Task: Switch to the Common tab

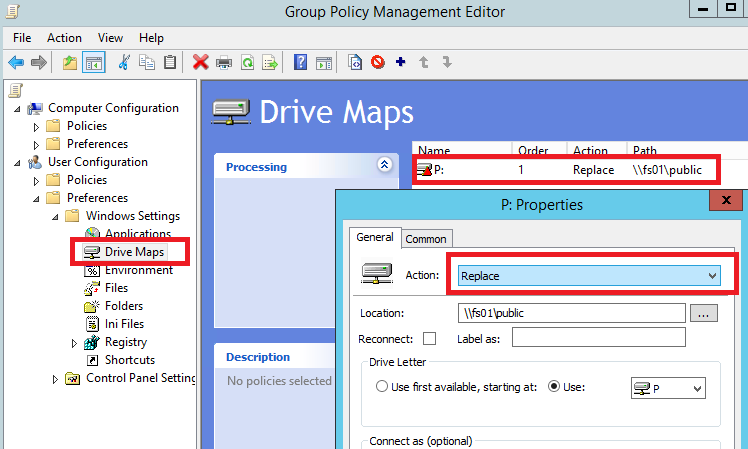Action: pyautogui.click(x=426, y=238)
